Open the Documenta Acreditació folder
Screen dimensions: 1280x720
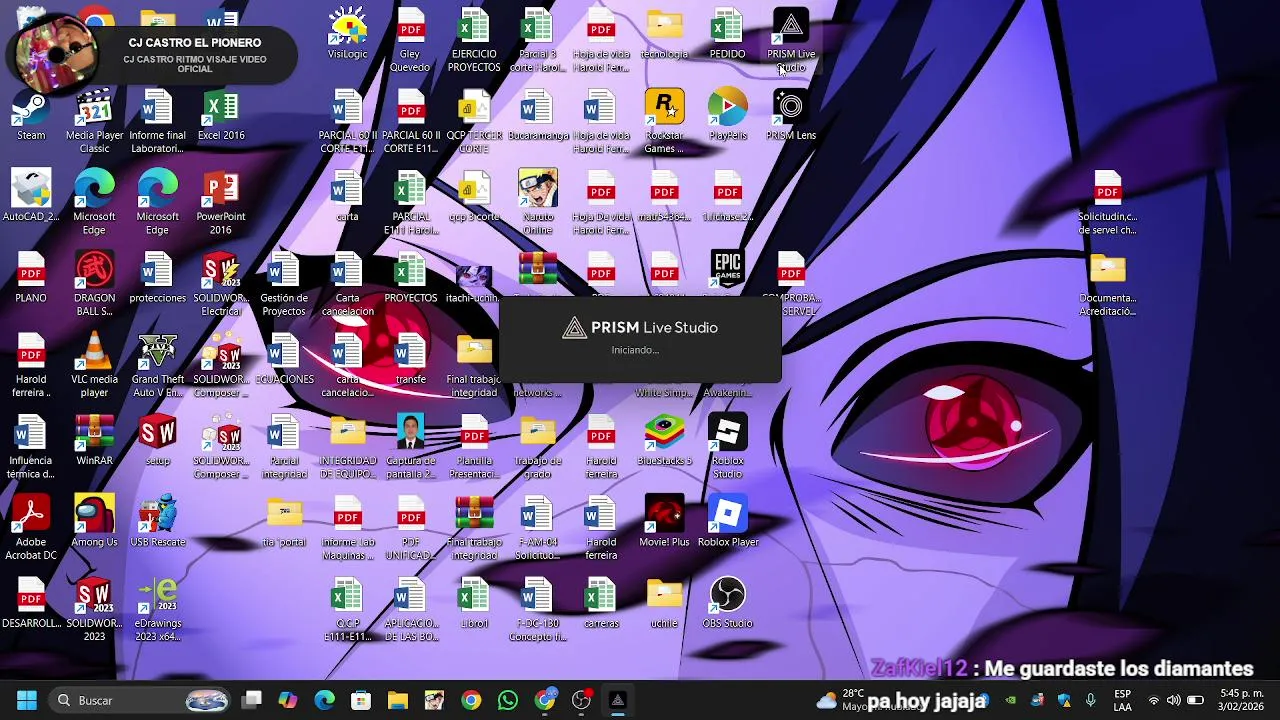[1108, 283]
